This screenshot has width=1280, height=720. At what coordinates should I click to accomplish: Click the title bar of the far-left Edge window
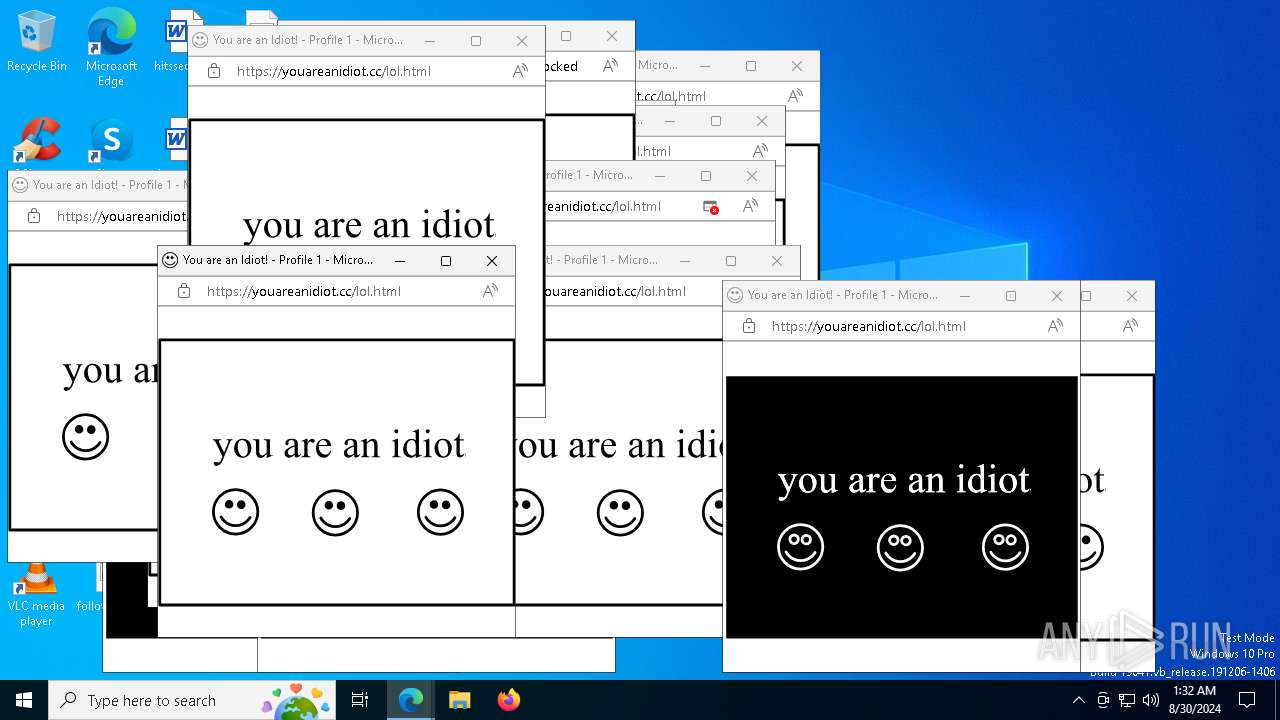coord(97,185)
